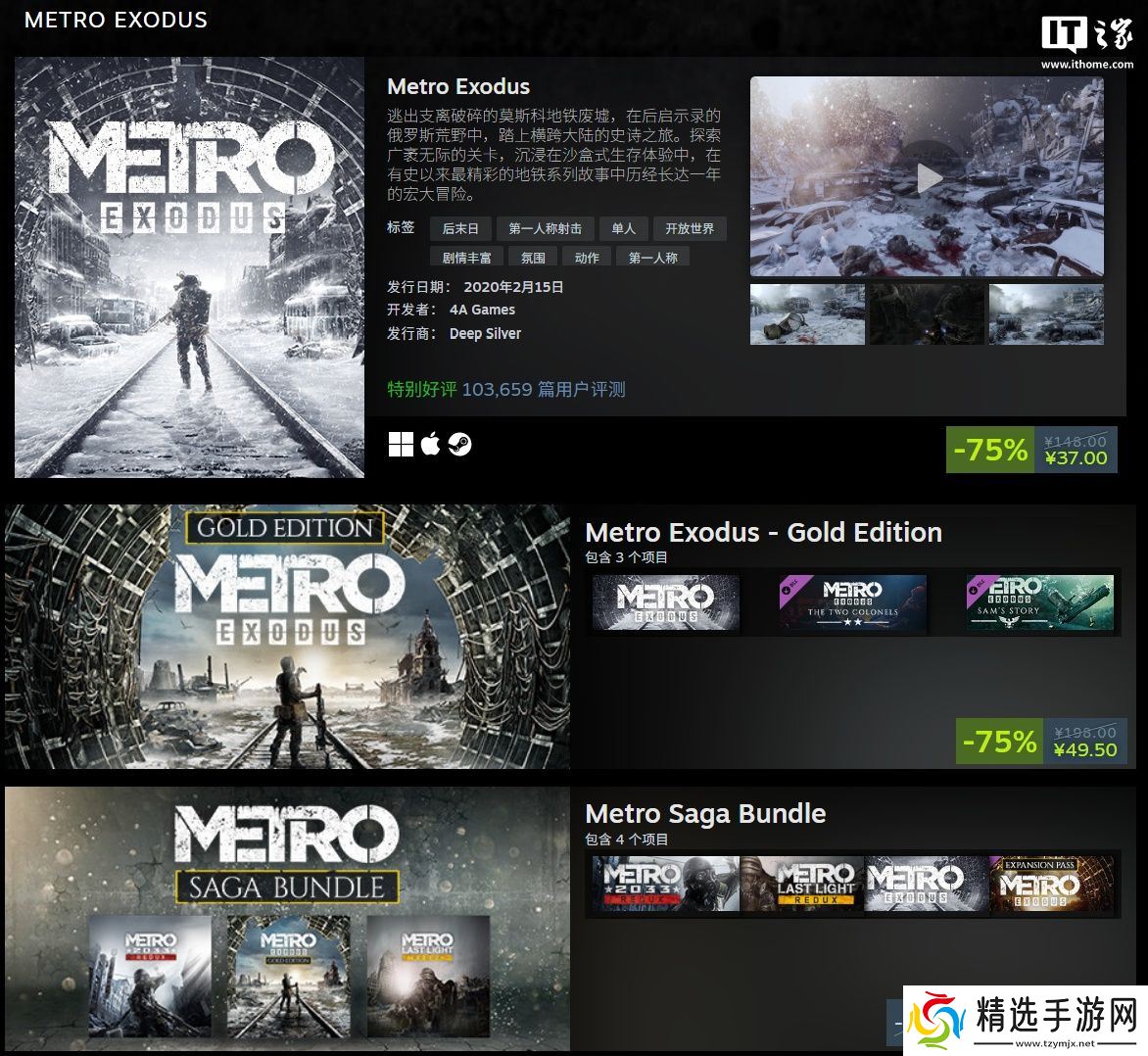Screen dimensions: 1148x1056
Task: Click the 后末日 tag
Action: [460, 228]
